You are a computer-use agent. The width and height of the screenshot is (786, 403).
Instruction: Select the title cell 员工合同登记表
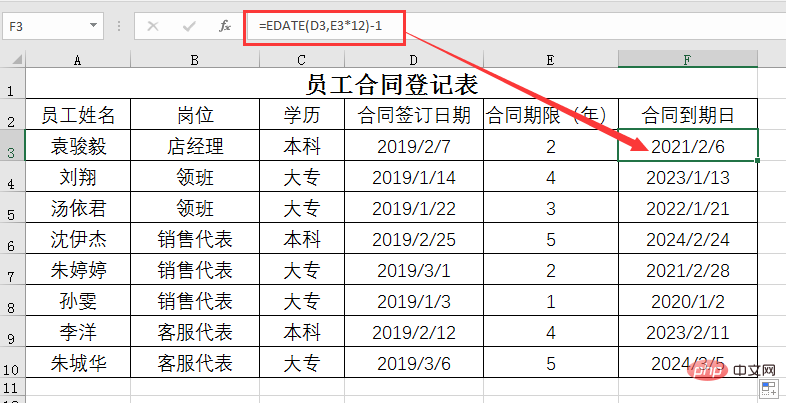[x=391, y=84]
